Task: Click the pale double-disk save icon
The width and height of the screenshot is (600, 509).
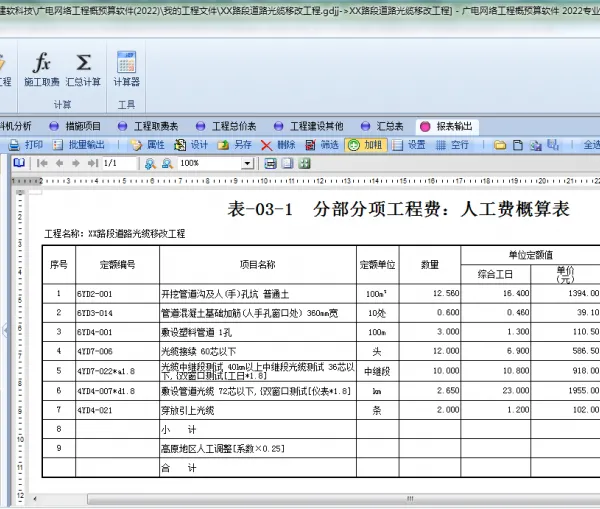Action: (553, 145)
